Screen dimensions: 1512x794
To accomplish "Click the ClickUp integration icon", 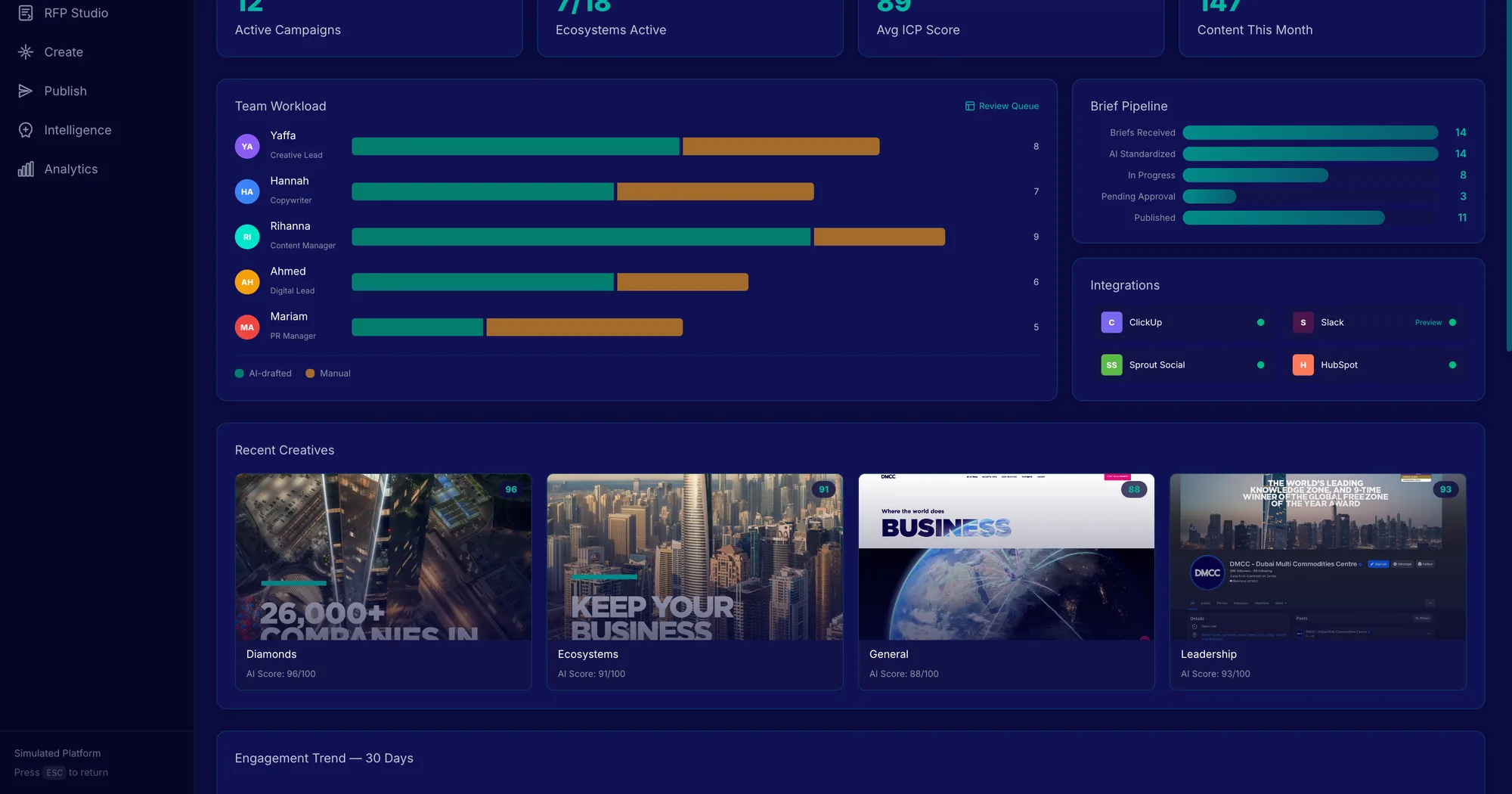I will [1111, 322].
